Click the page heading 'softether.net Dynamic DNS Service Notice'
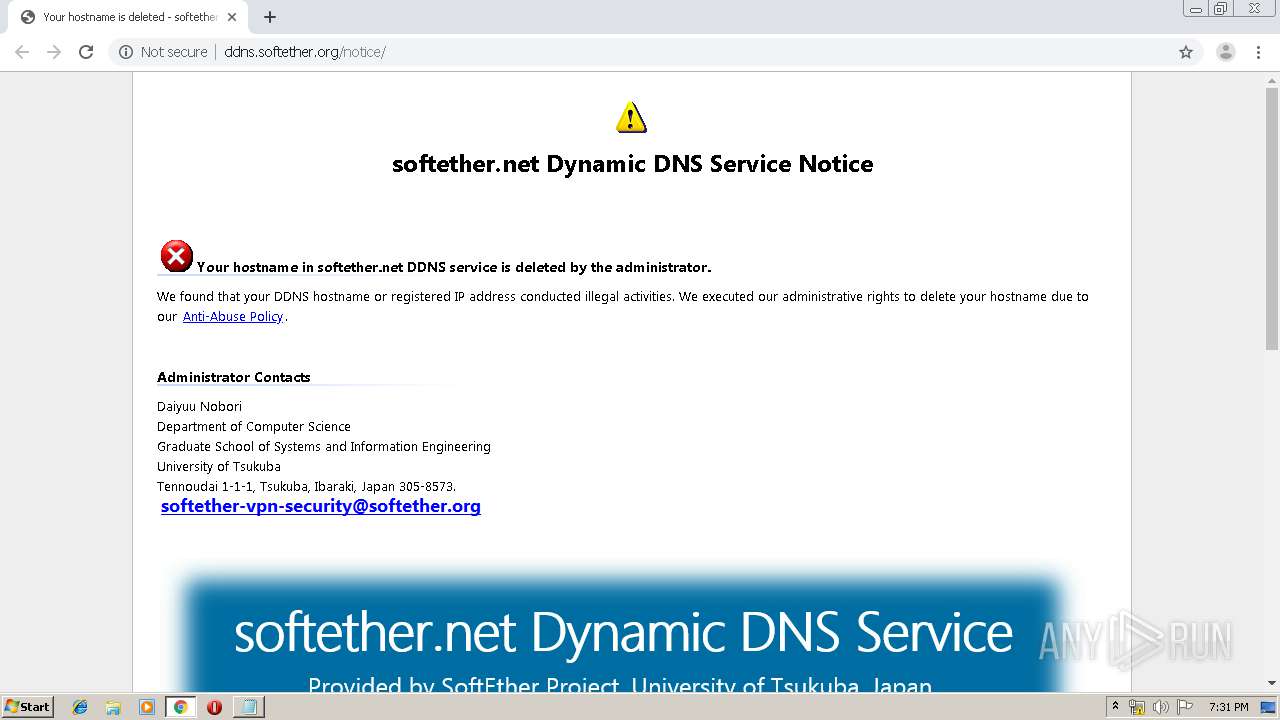The width and height of the screenshot is (1280, 720). click(632, 164)
